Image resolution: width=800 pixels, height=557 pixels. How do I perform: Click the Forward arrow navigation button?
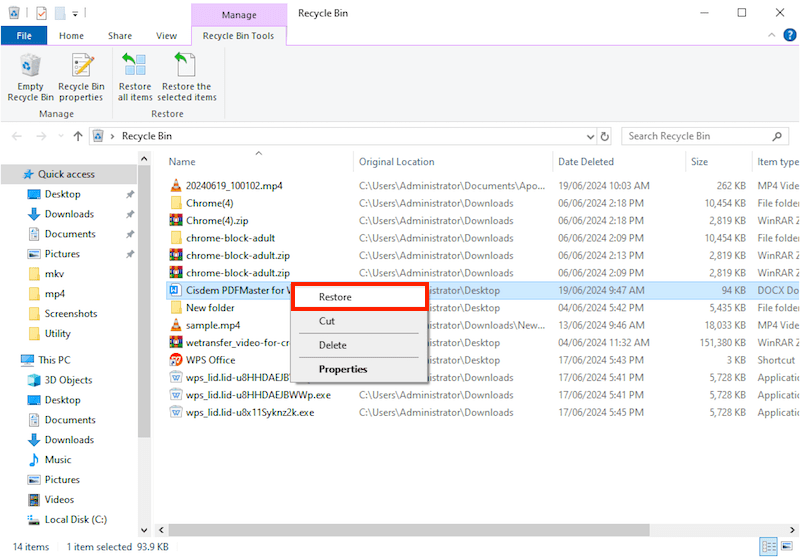click(x=41, y=136)
